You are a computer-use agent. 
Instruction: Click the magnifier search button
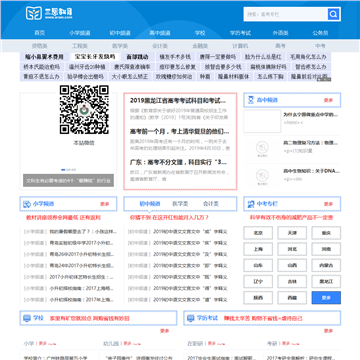[x=333, y=14]
